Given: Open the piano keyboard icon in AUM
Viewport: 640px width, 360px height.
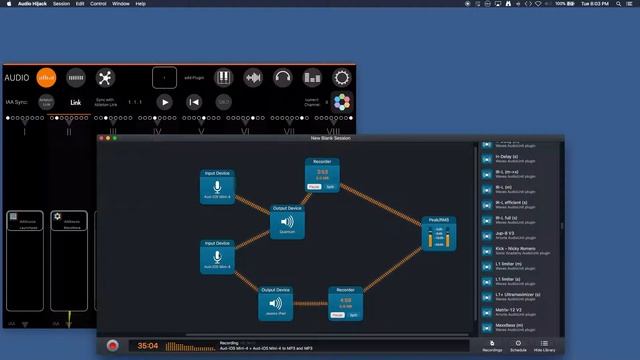Looking at the screenshot, I should coord(223,78).
